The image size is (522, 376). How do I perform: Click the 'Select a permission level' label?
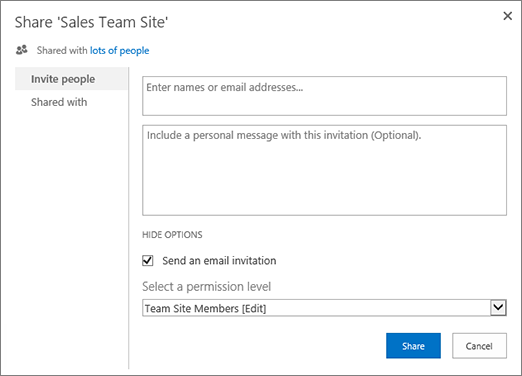click(206, 287)
